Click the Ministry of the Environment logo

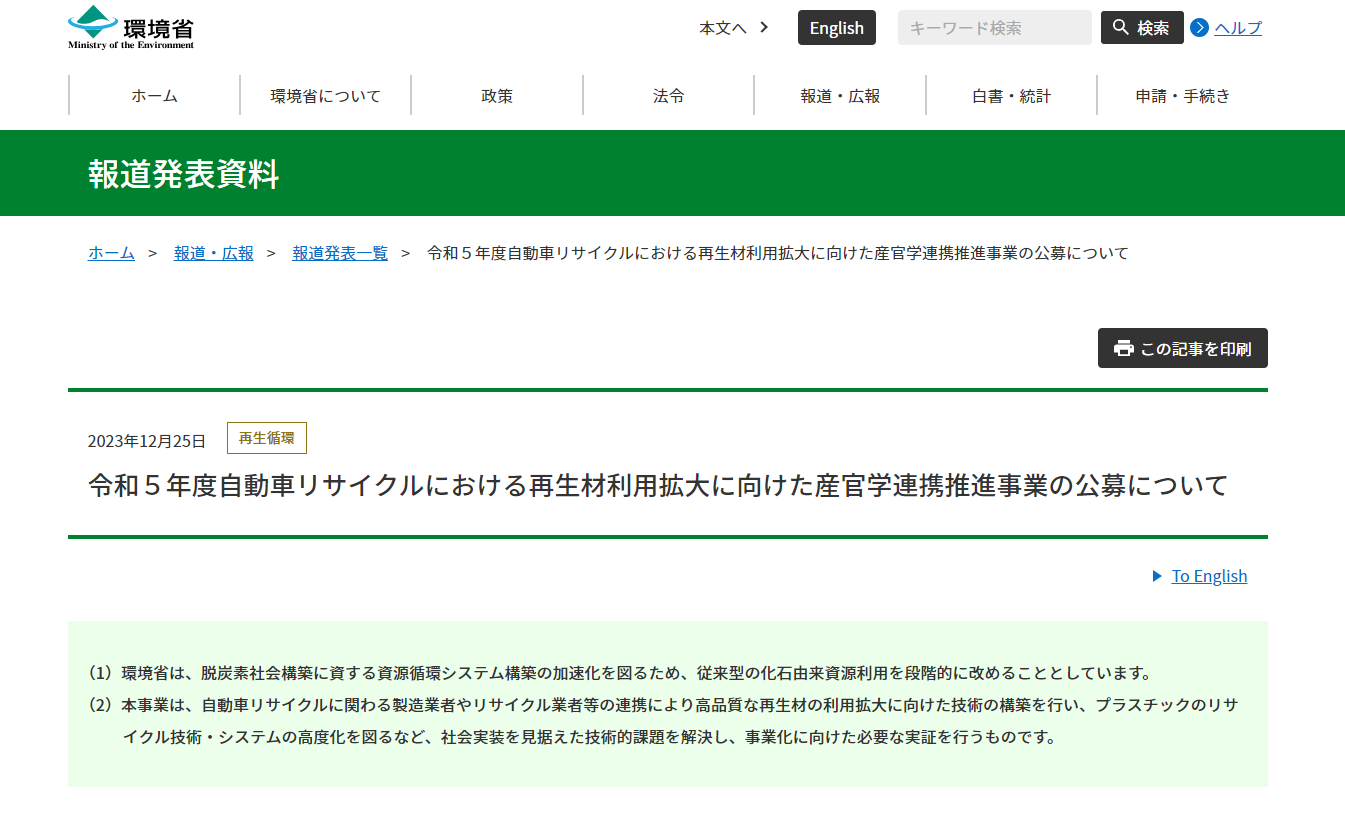click(131, 27)
